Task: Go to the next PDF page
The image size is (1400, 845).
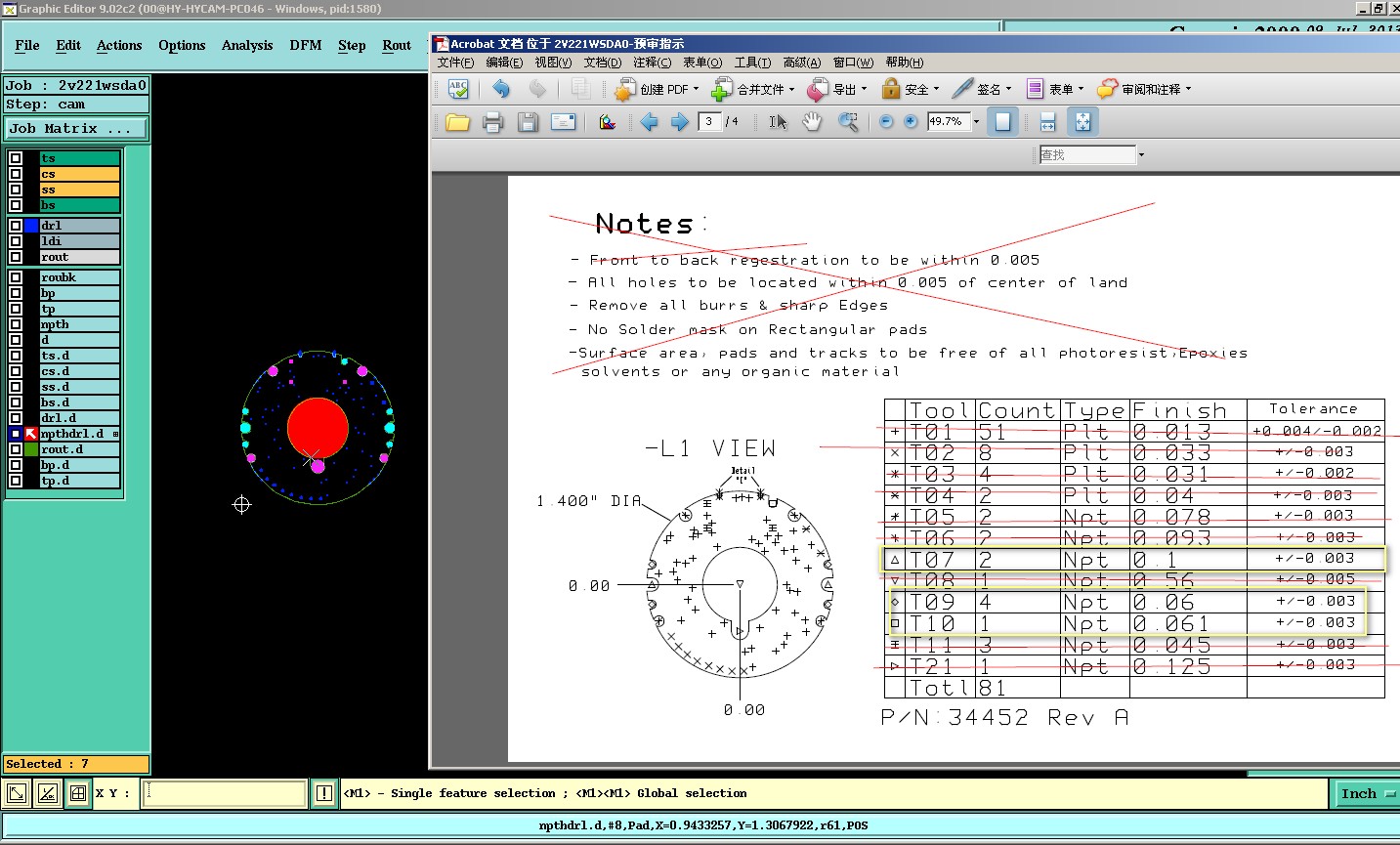Action: click(x=680, y=122)
